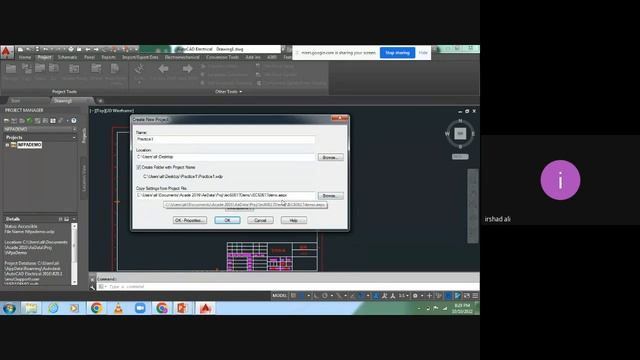The height and width of the screenshot is (360, 640).
Task: Open the new drawing tab plus button
Action: click(100, 100)
